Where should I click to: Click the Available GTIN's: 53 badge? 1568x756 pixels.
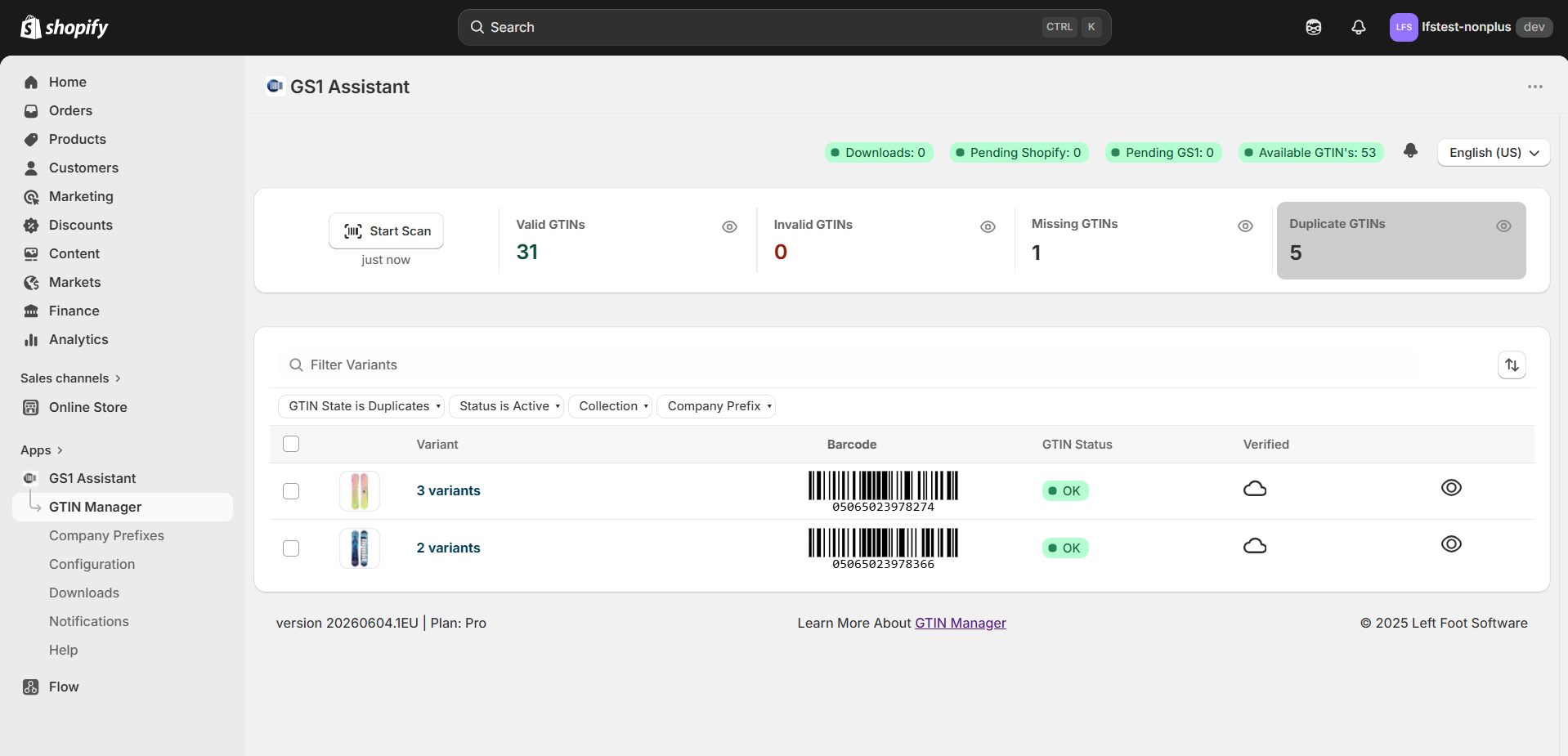(1310, 153)
